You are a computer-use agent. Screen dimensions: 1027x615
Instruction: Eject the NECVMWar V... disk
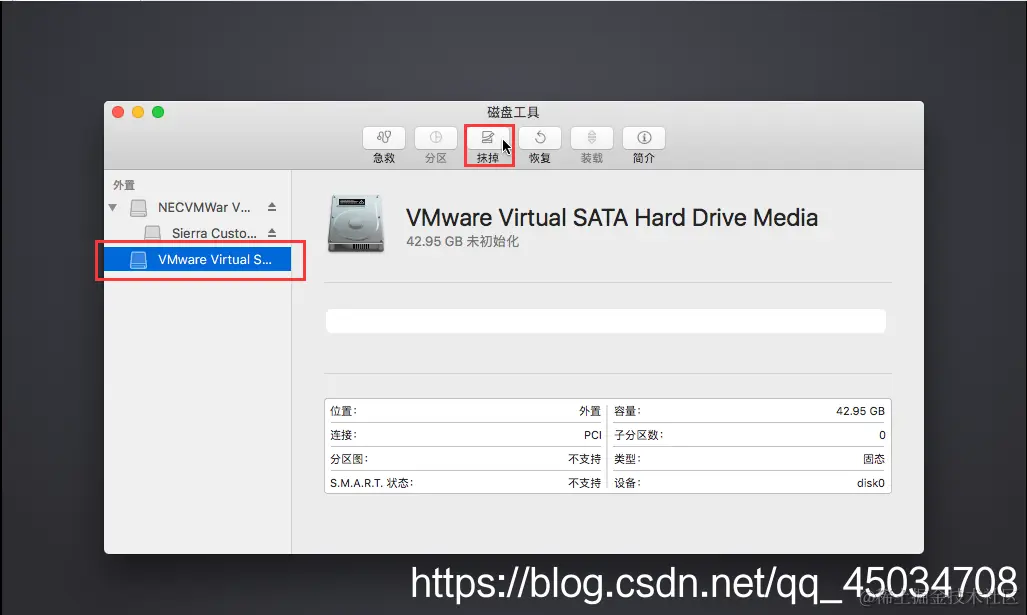[x=272, y=207]
